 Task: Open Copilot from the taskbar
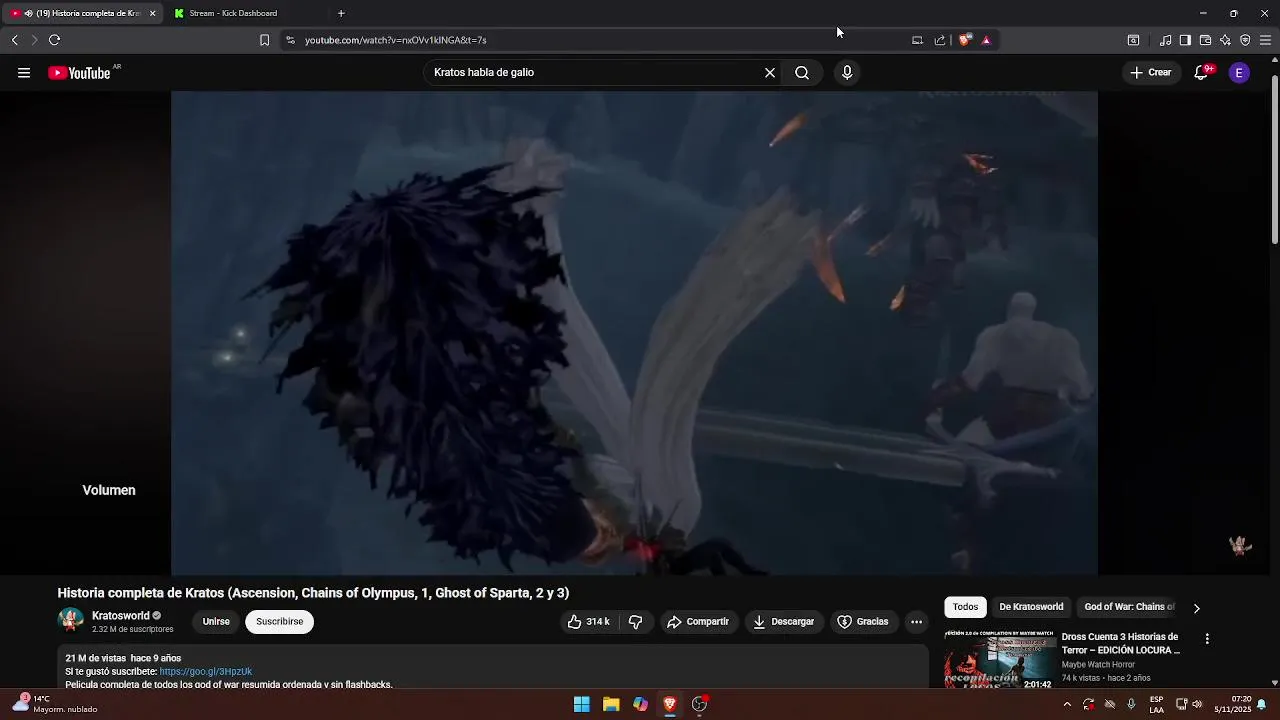pyautogui.click(x=640, y=704)
